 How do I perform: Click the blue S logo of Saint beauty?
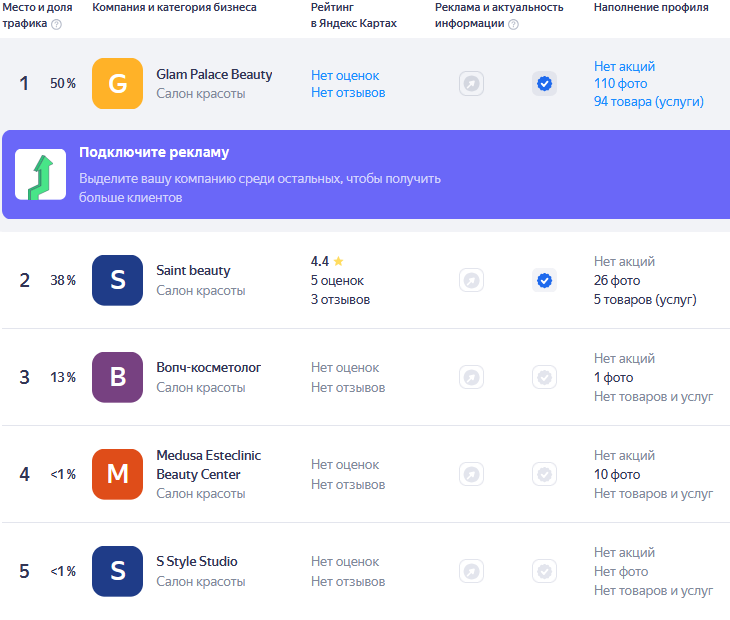[x=117, y=280]
